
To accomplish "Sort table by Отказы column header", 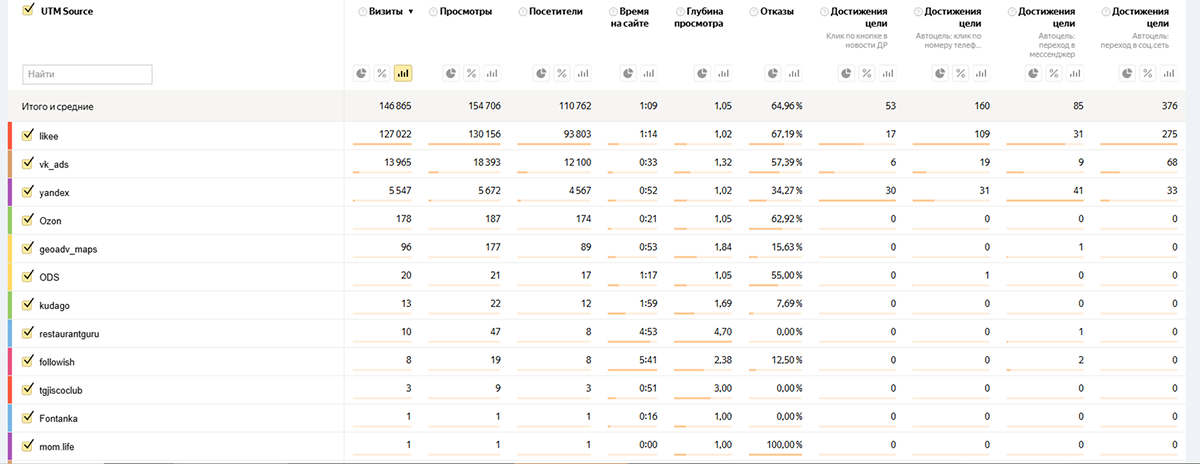I will (778, 12).
